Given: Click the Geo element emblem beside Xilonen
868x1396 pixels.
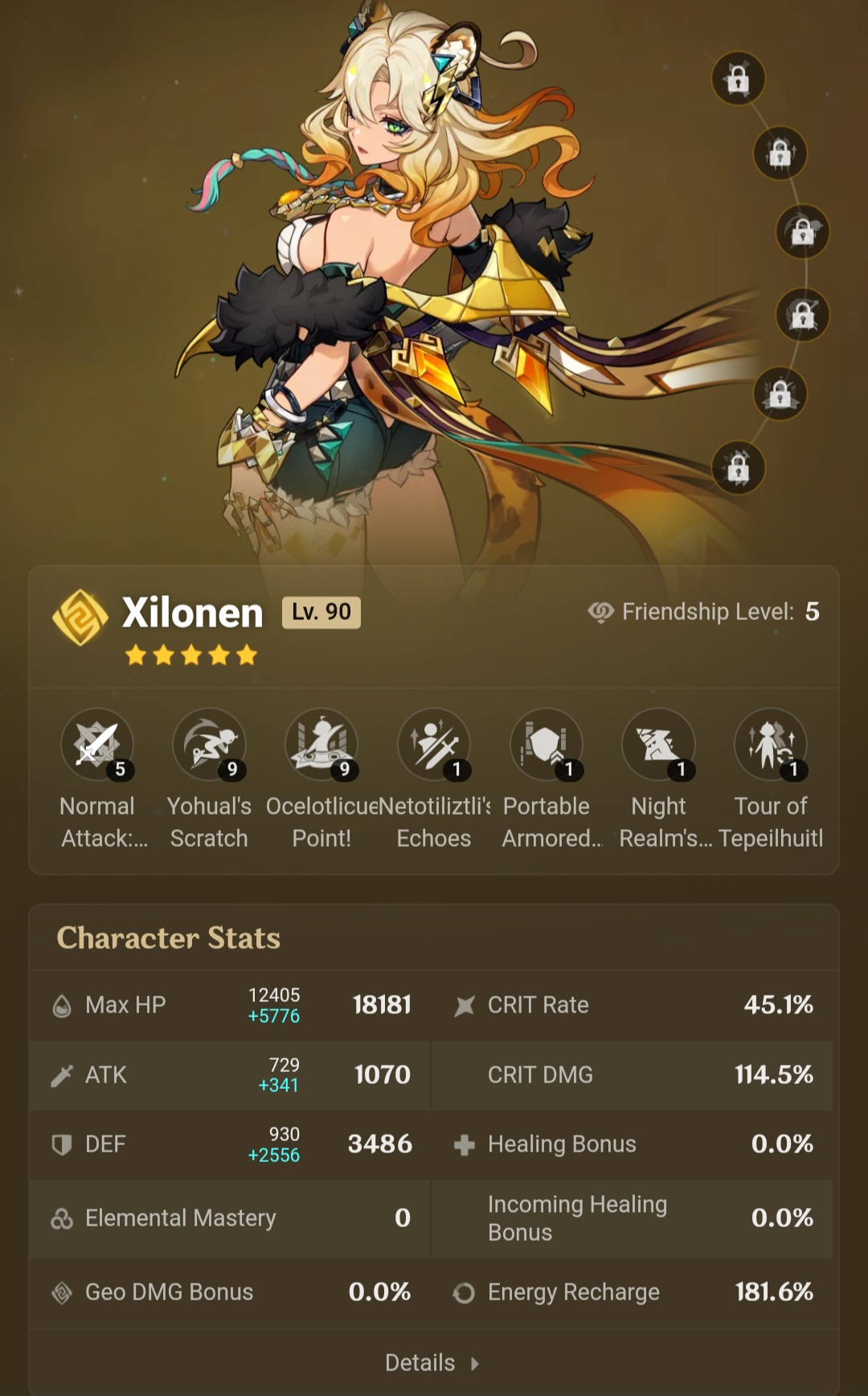Looking at the screenshot, I should [x=80, y=618].
